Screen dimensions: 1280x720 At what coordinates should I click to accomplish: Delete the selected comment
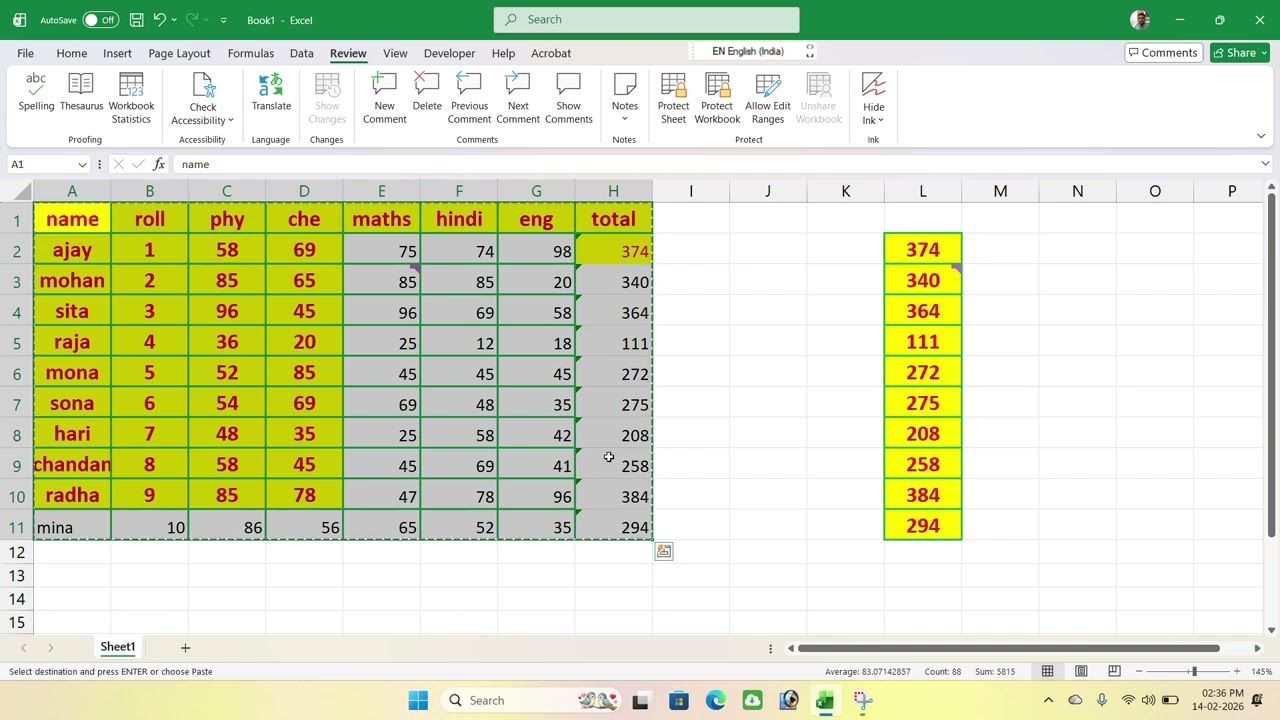point(427,93)
